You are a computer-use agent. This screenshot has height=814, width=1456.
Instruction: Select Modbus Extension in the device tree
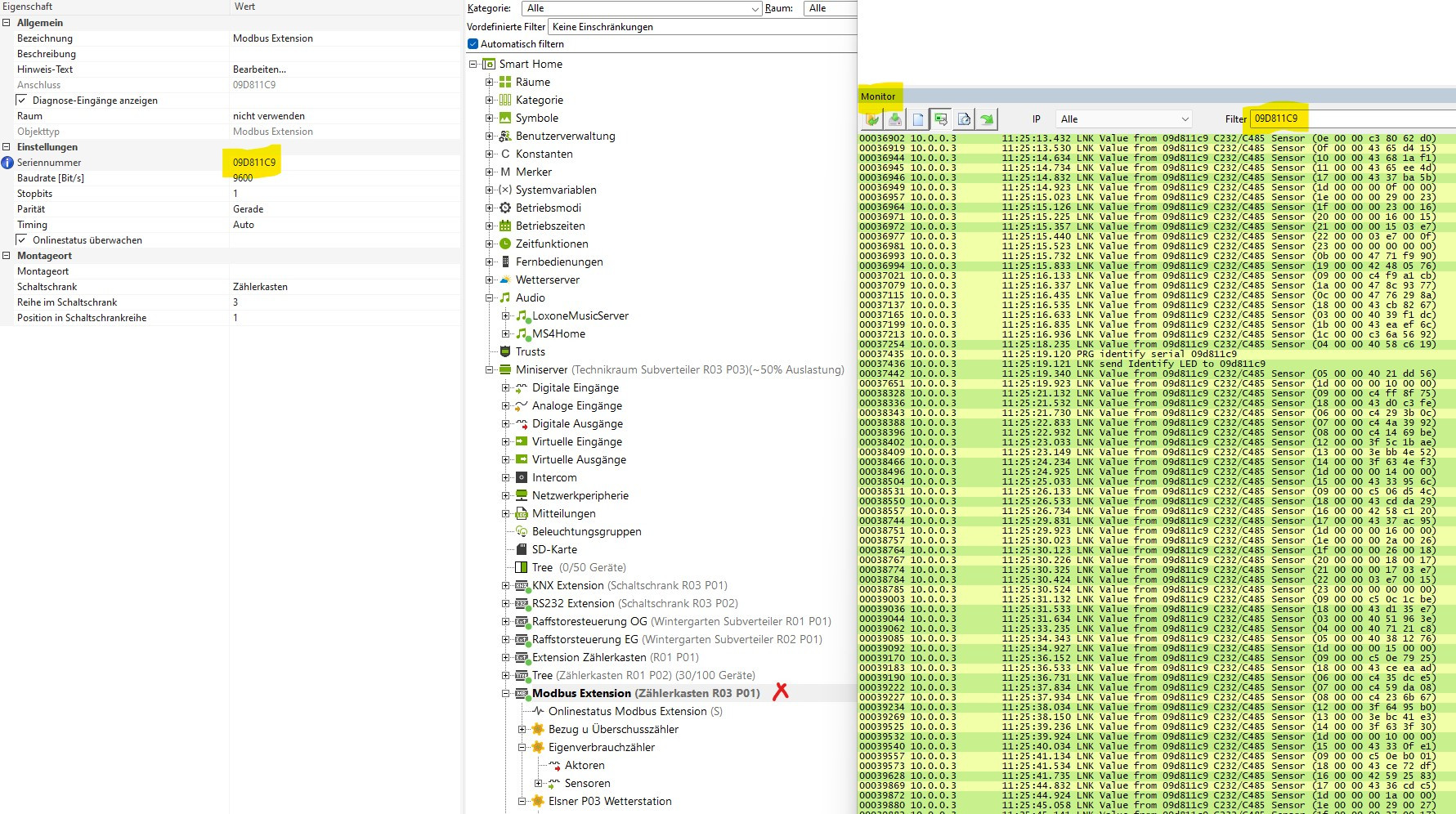581,694
